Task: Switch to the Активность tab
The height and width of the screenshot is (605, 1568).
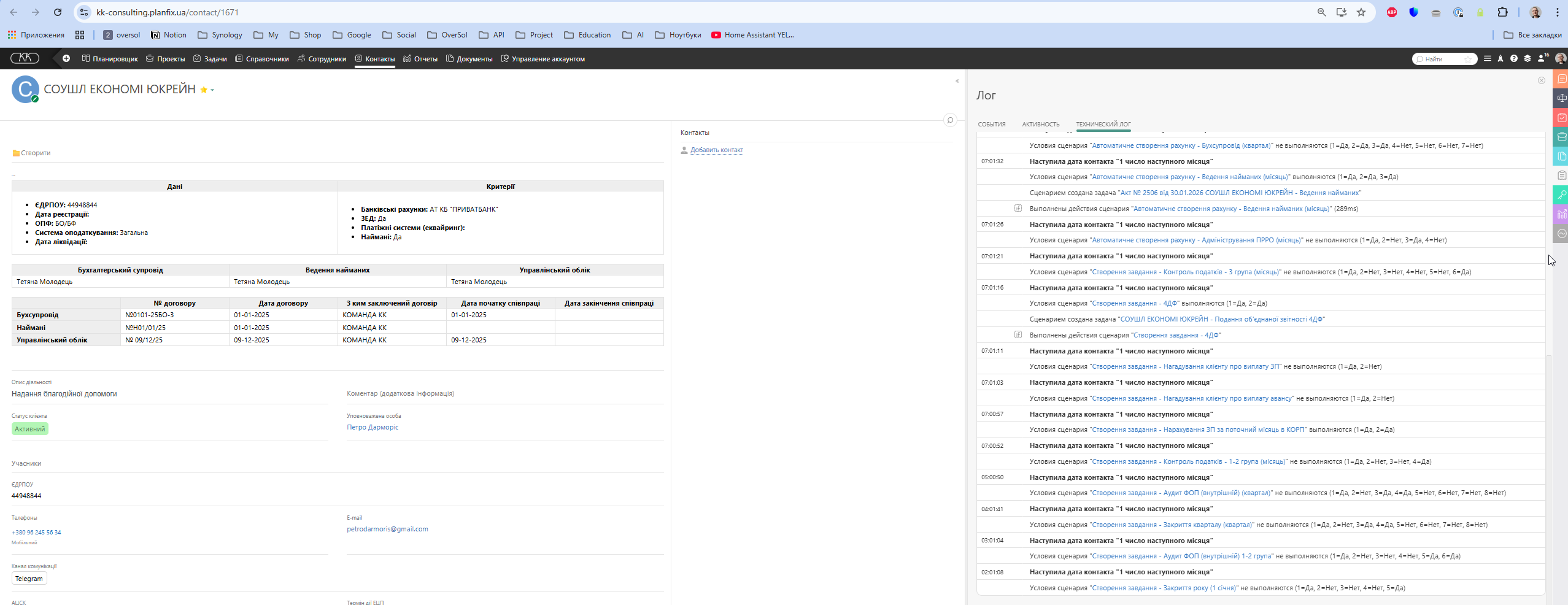Action: point(1041,124)
